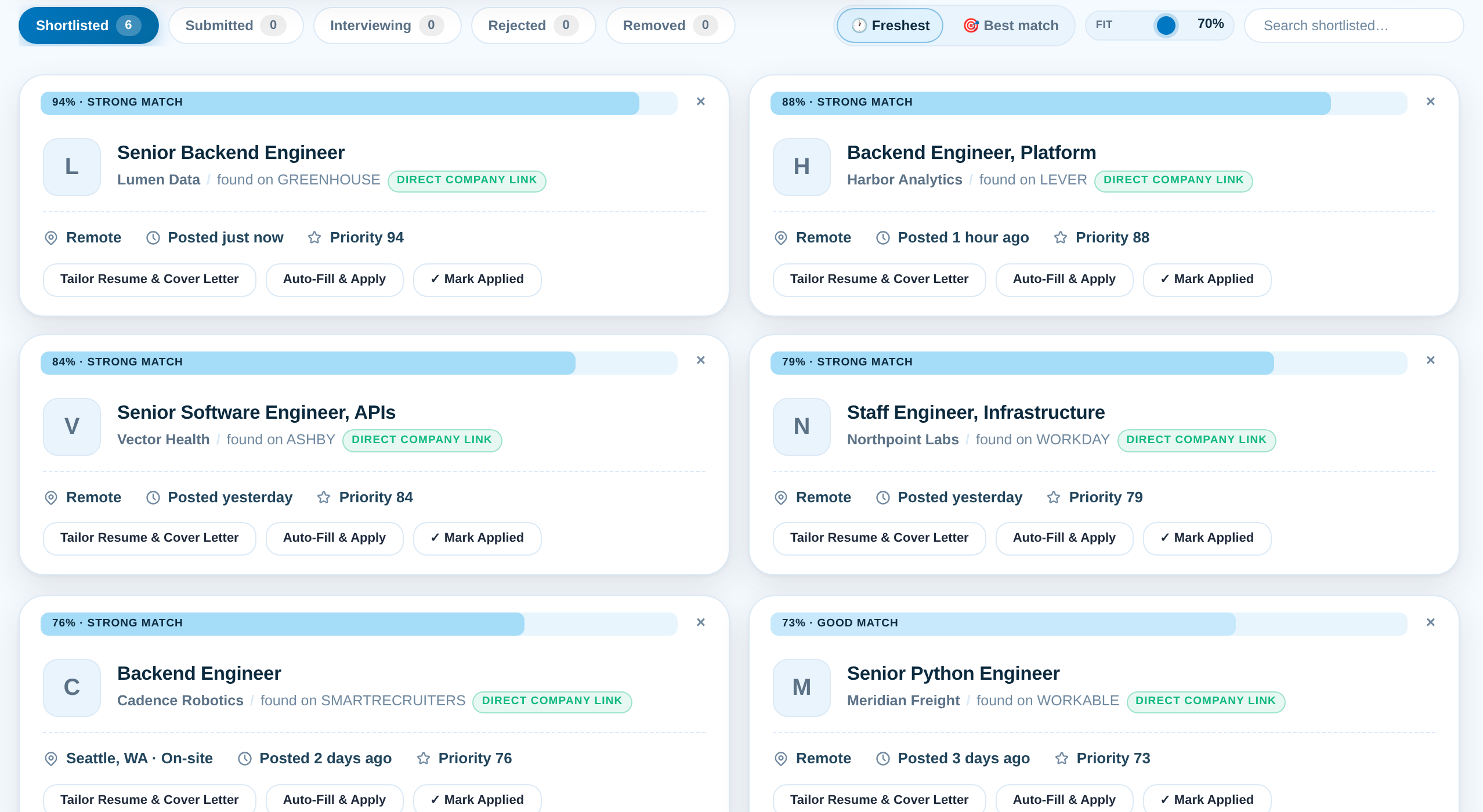Open the Shortlisted tab
This screenshot has height=812, width=1483.
89,26
